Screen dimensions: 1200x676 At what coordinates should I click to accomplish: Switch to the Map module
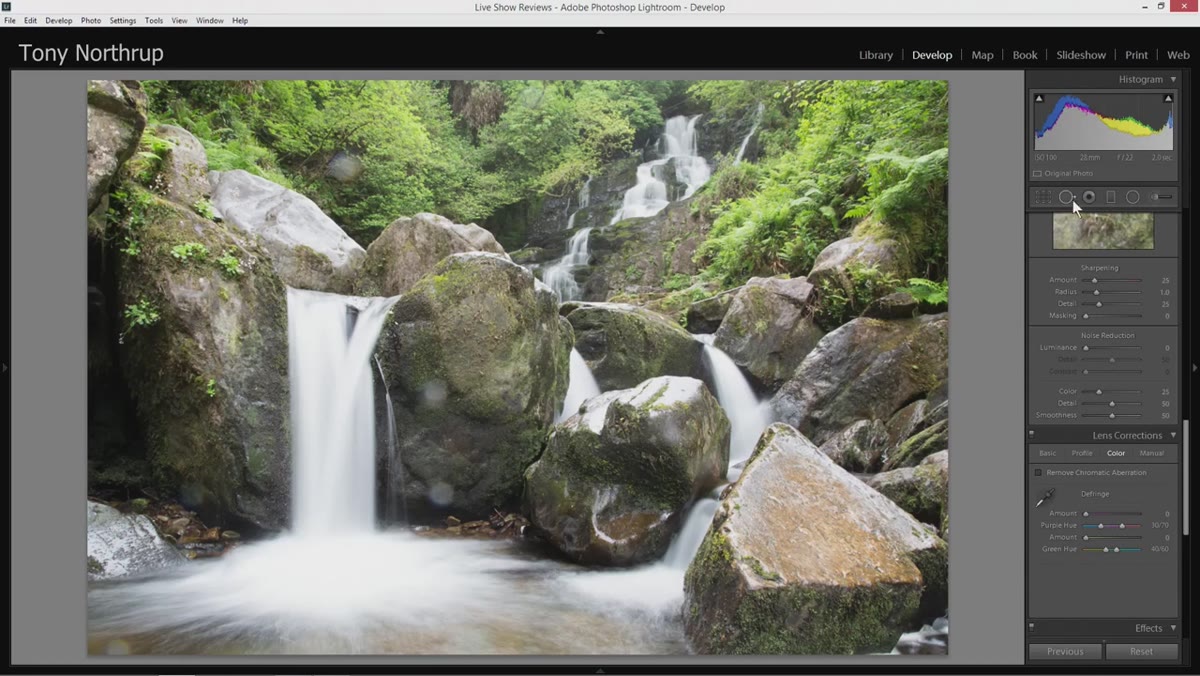983,55
